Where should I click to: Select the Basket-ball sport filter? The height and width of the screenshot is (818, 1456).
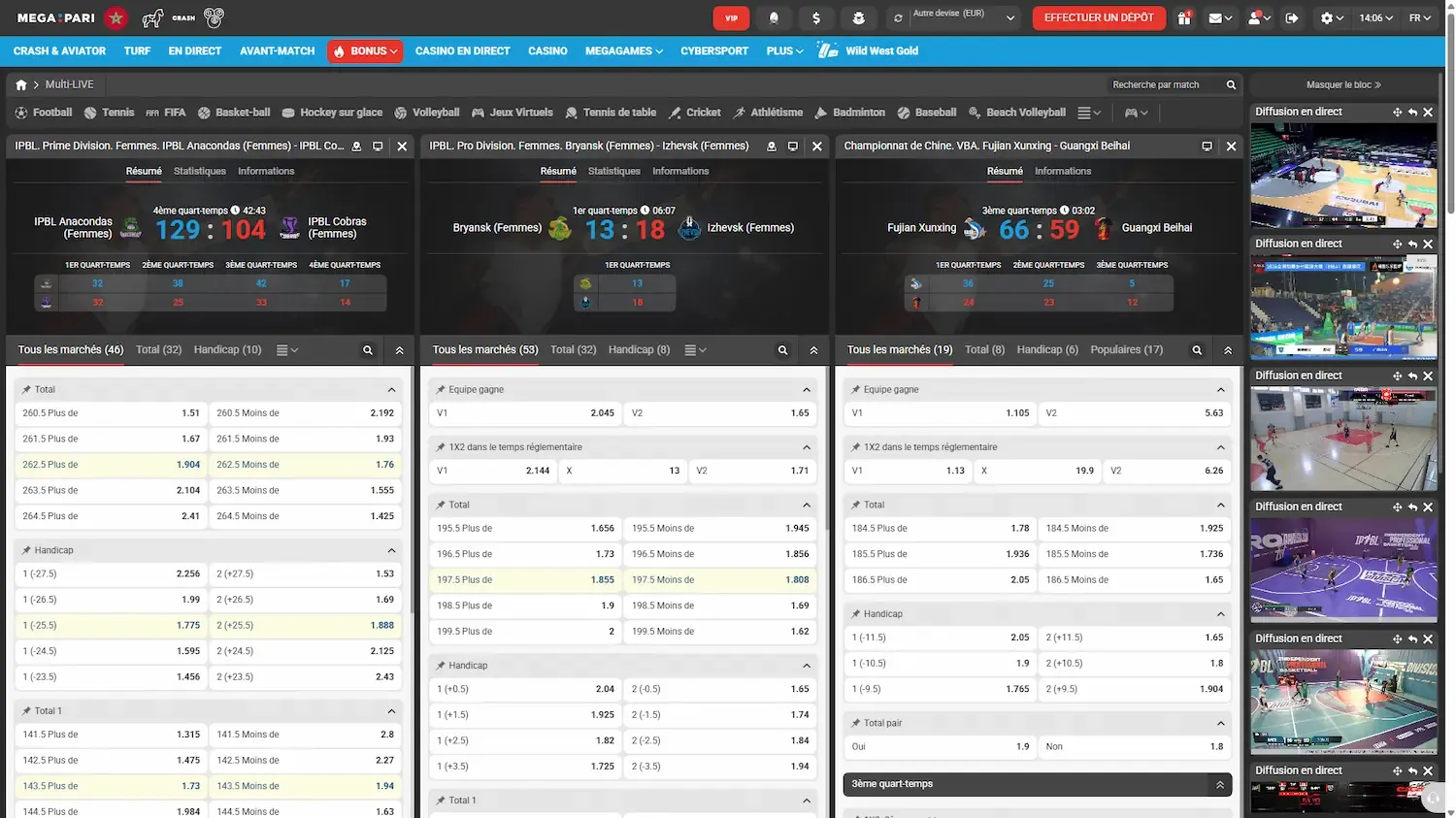(234, 113)
